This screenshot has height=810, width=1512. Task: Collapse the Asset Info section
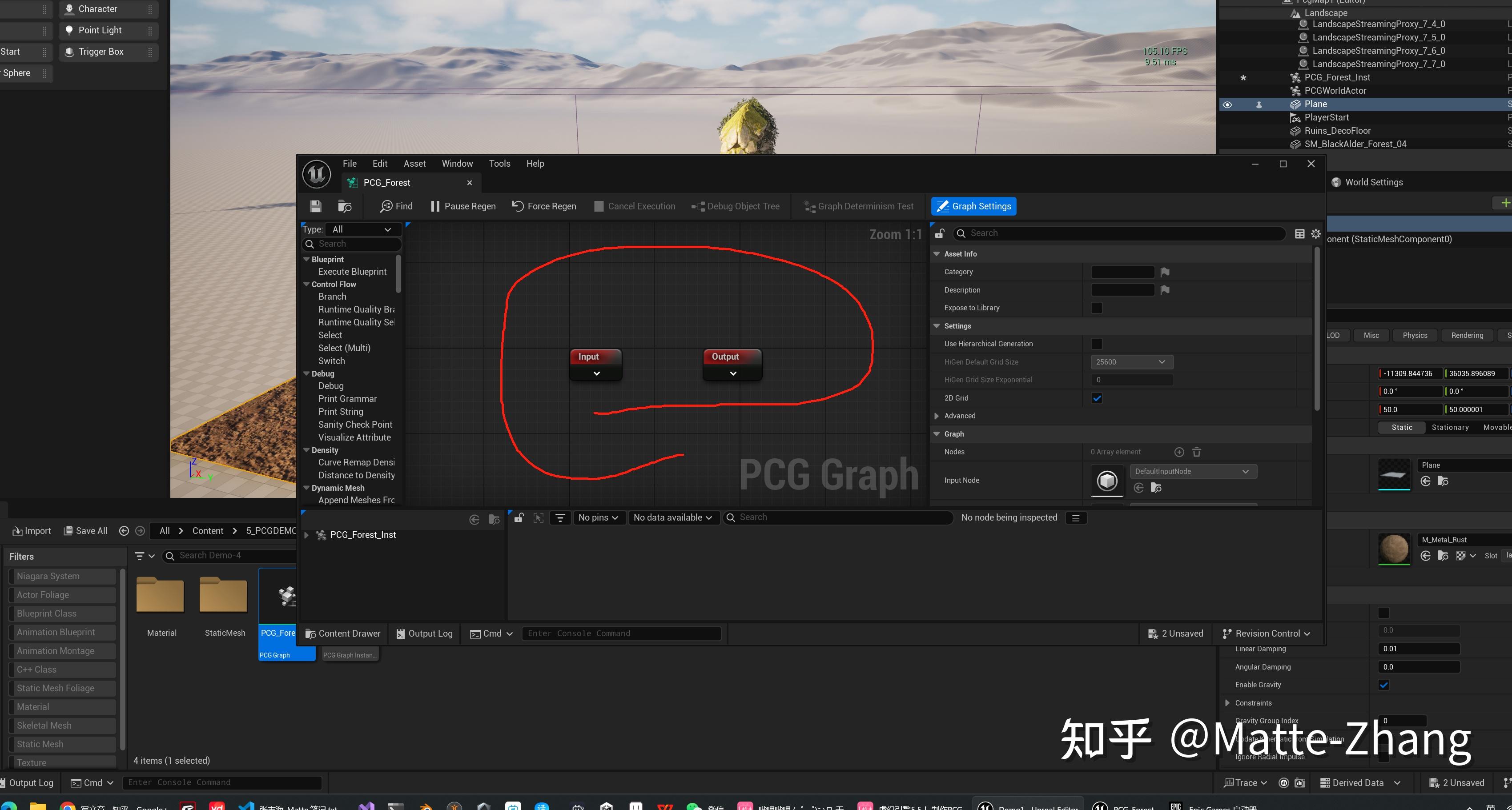point(936,253)
